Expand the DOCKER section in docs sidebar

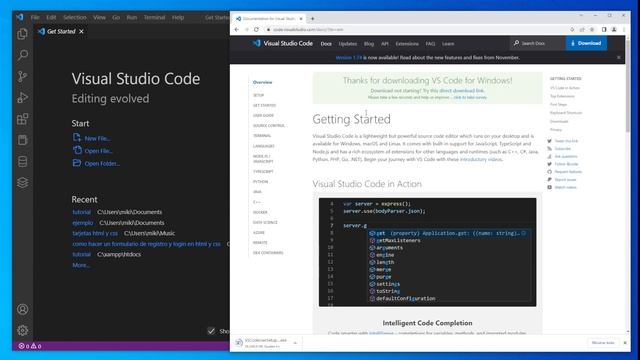click(x=260, y=212)
